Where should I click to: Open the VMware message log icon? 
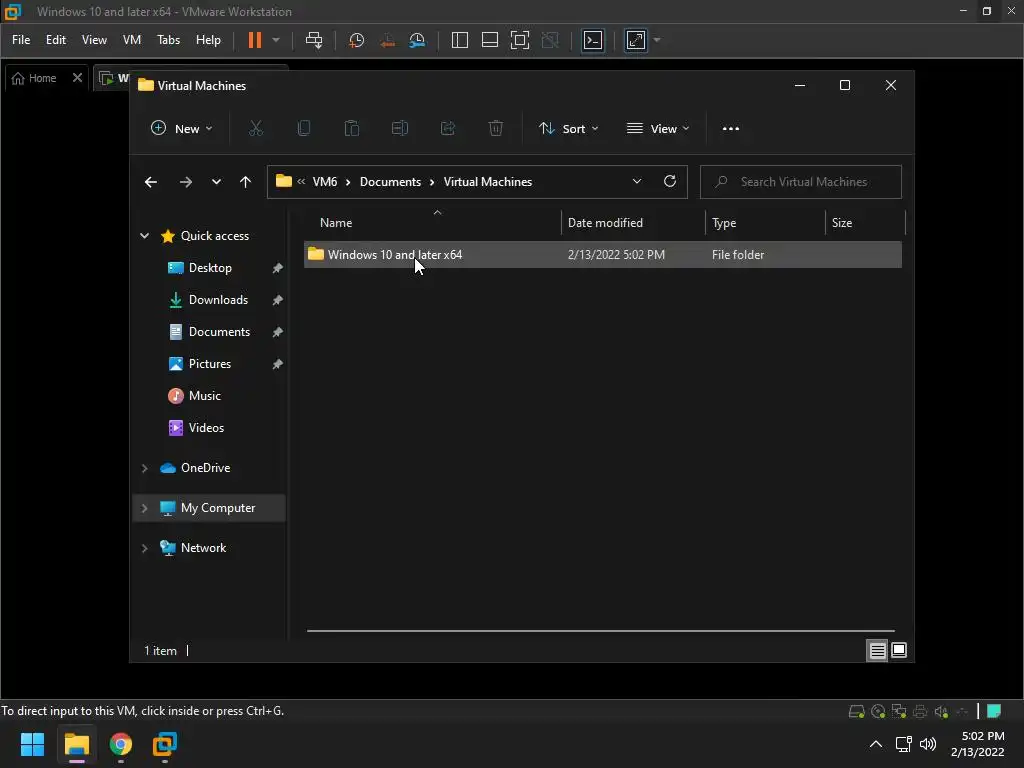(995, 711)
